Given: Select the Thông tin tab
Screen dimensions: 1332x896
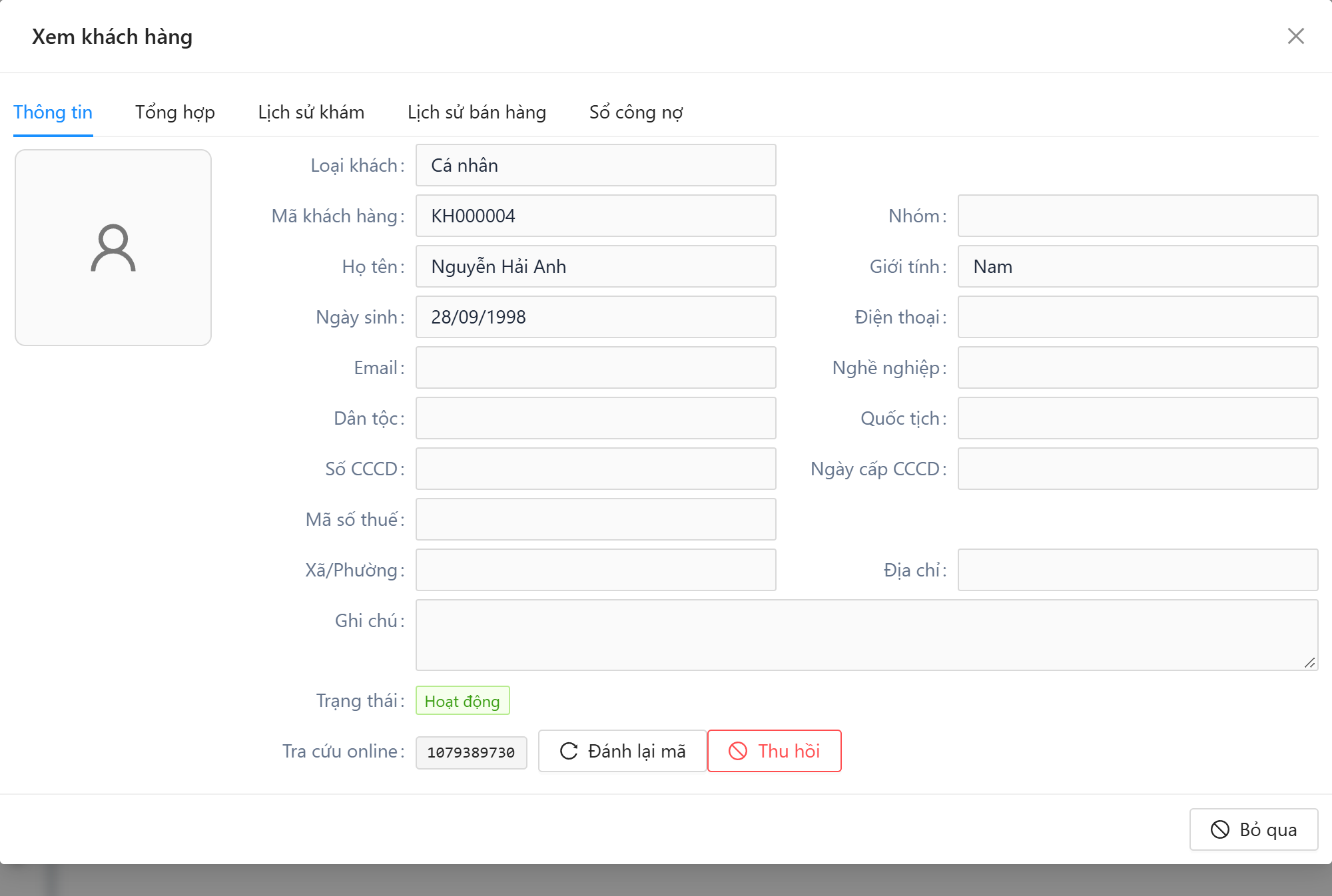Looking at the screenshot, I should pos(53,112).
